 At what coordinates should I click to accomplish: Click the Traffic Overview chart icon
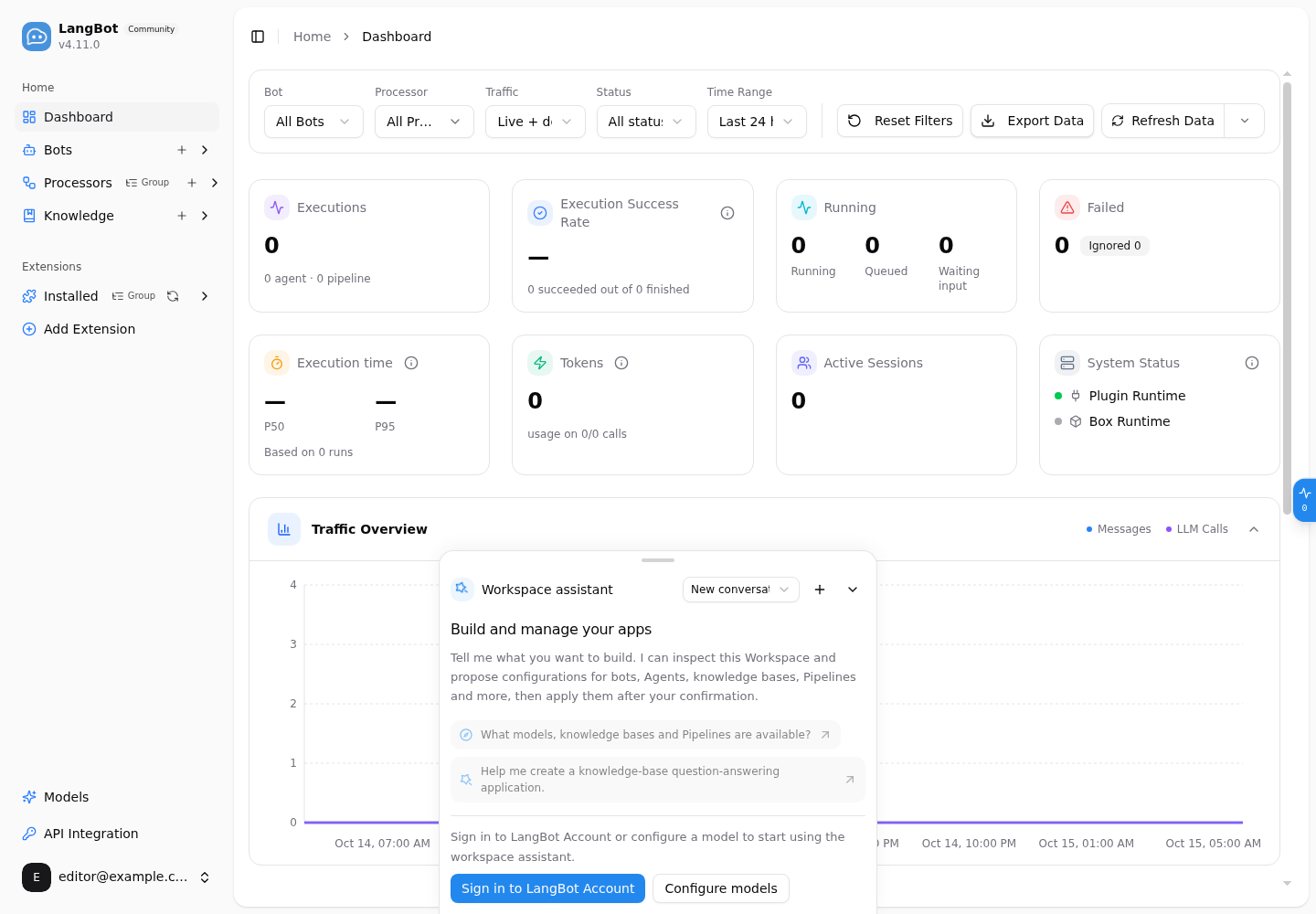point(284,529)
